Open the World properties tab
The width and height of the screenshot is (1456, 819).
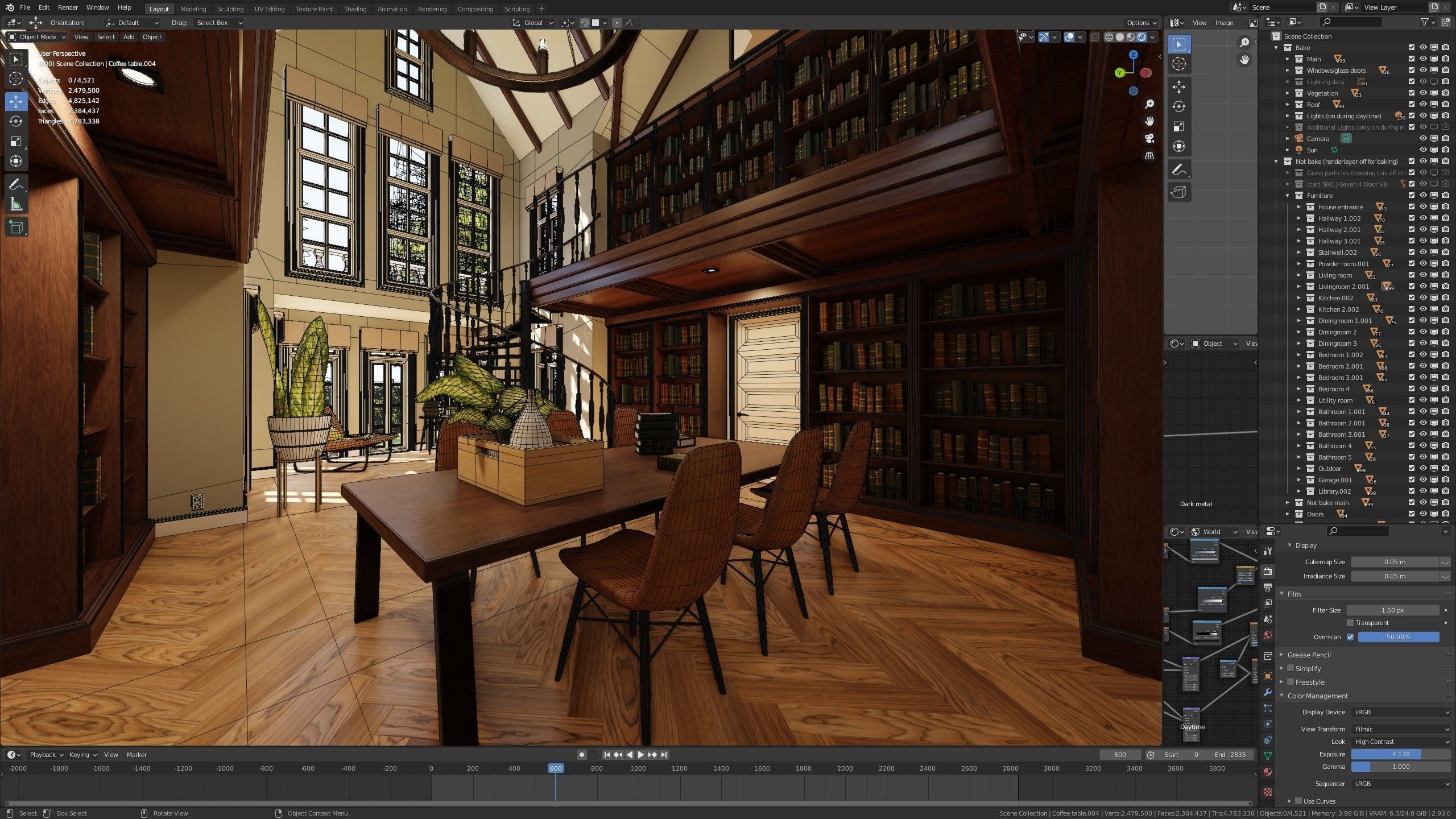coord(1268,635)
